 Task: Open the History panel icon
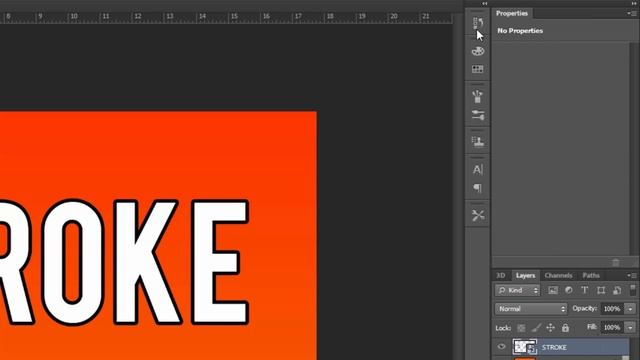[478, 23]
